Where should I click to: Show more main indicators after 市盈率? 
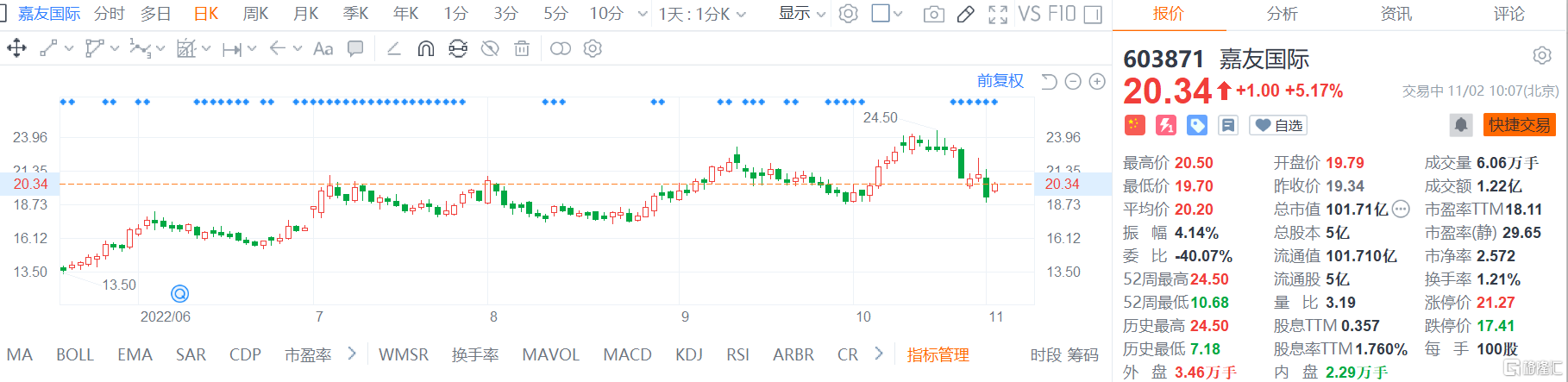point(351,354)
